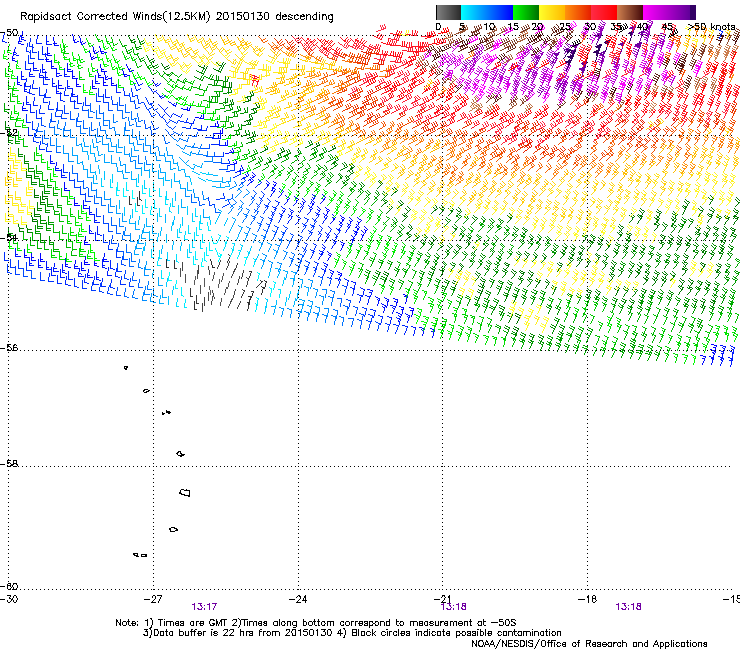Click the '-30' longitude axis label
This screenshot has width=740, height=650.
[x=9, y=599]
